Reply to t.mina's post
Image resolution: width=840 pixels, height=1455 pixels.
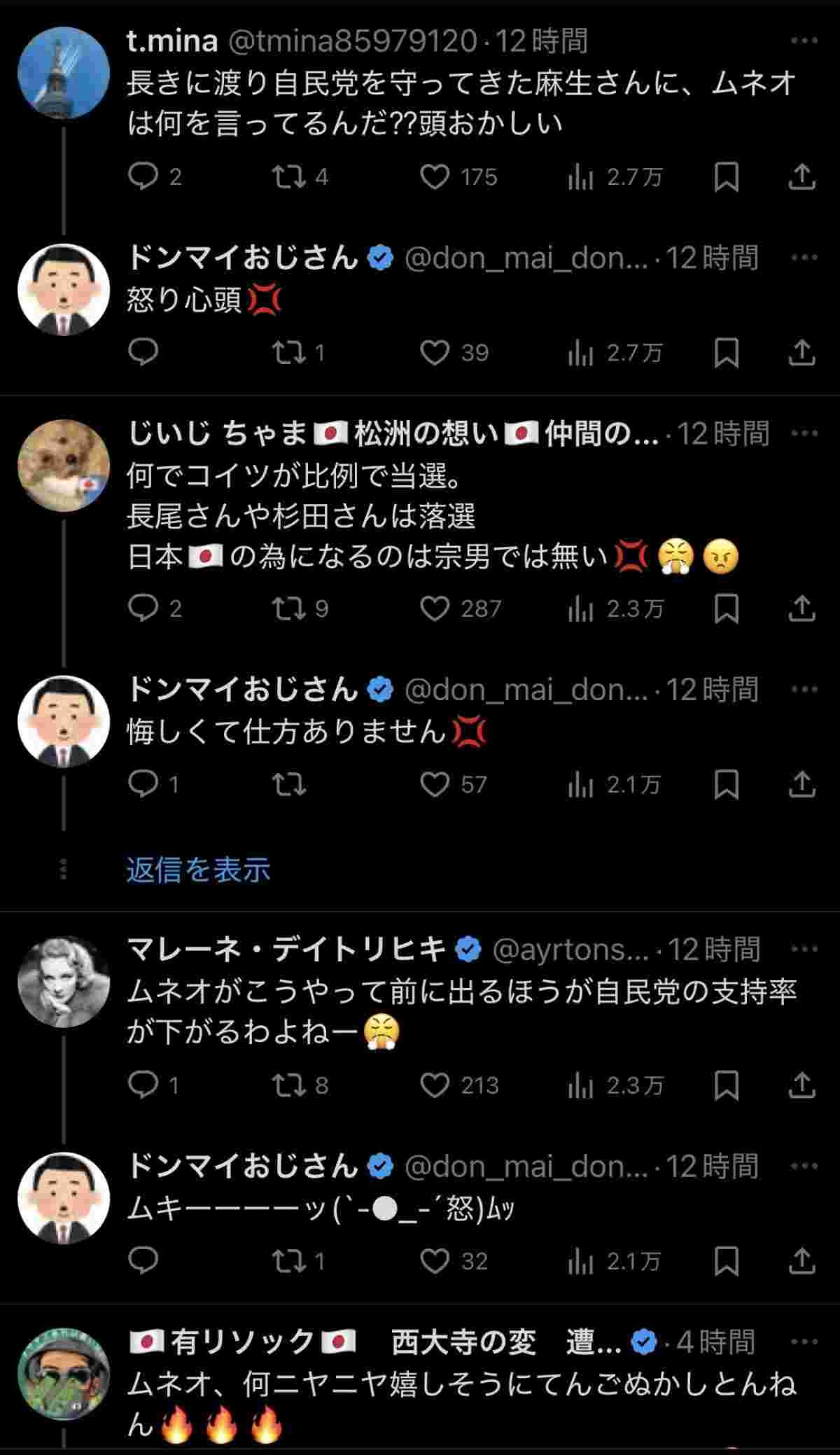tap(143, 177)
